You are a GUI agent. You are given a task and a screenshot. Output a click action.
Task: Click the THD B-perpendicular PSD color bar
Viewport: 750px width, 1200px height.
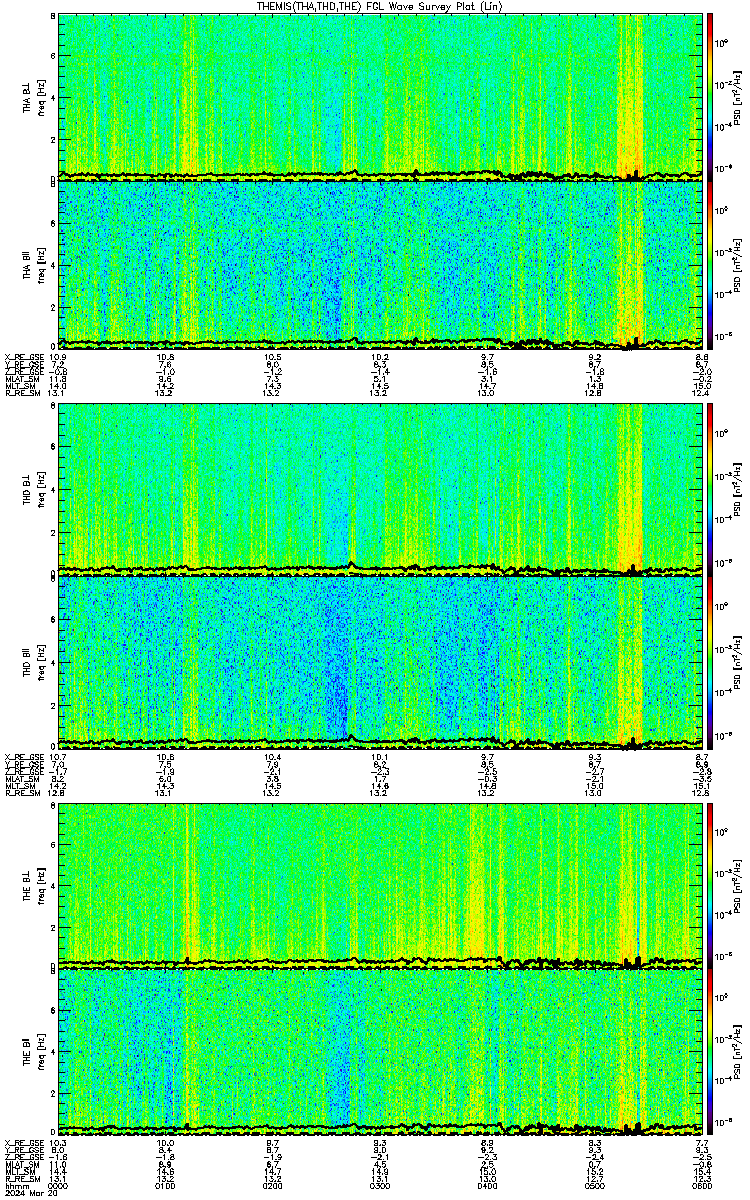[710, 489]
